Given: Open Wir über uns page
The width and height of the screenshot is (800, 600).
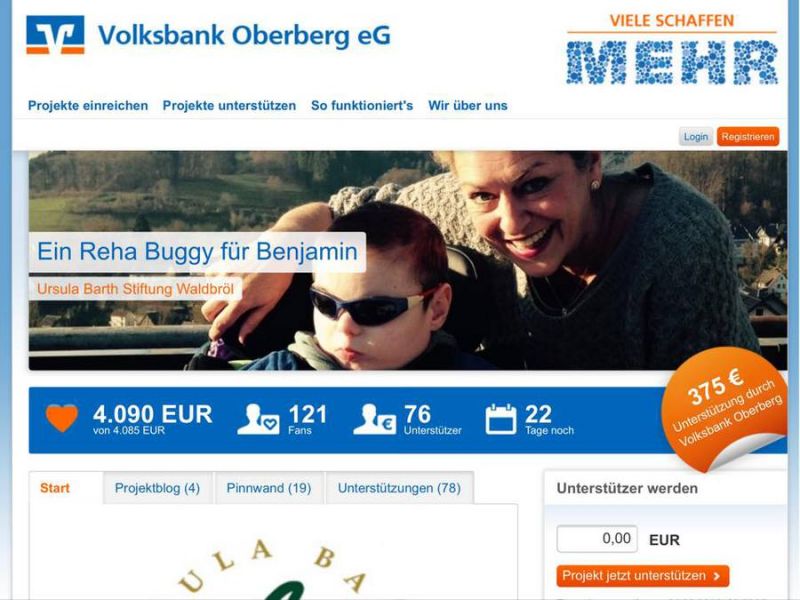Looking at the screenshot, I should (x=468, y=106).
